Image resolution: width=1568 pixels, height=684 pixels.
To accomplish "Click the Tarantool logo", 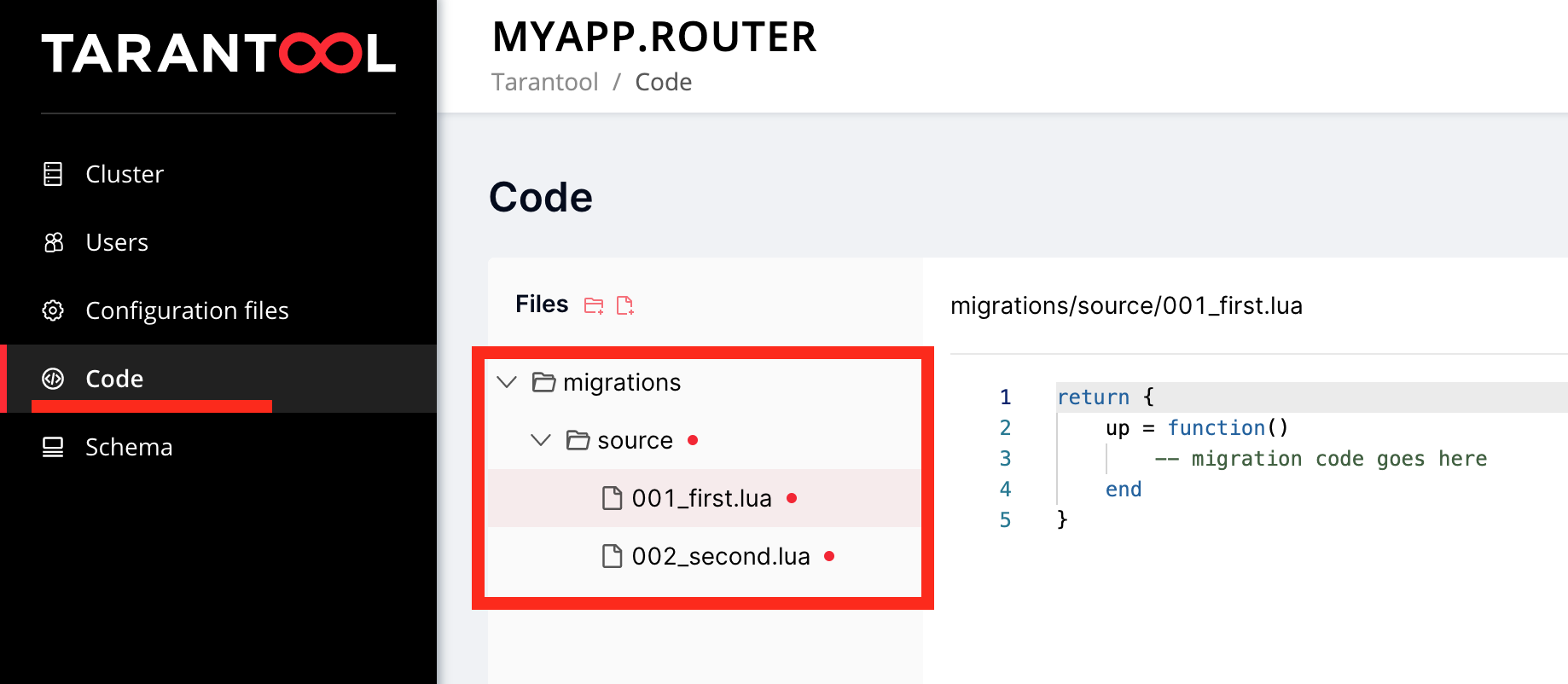I will click(x=218, y=54).
